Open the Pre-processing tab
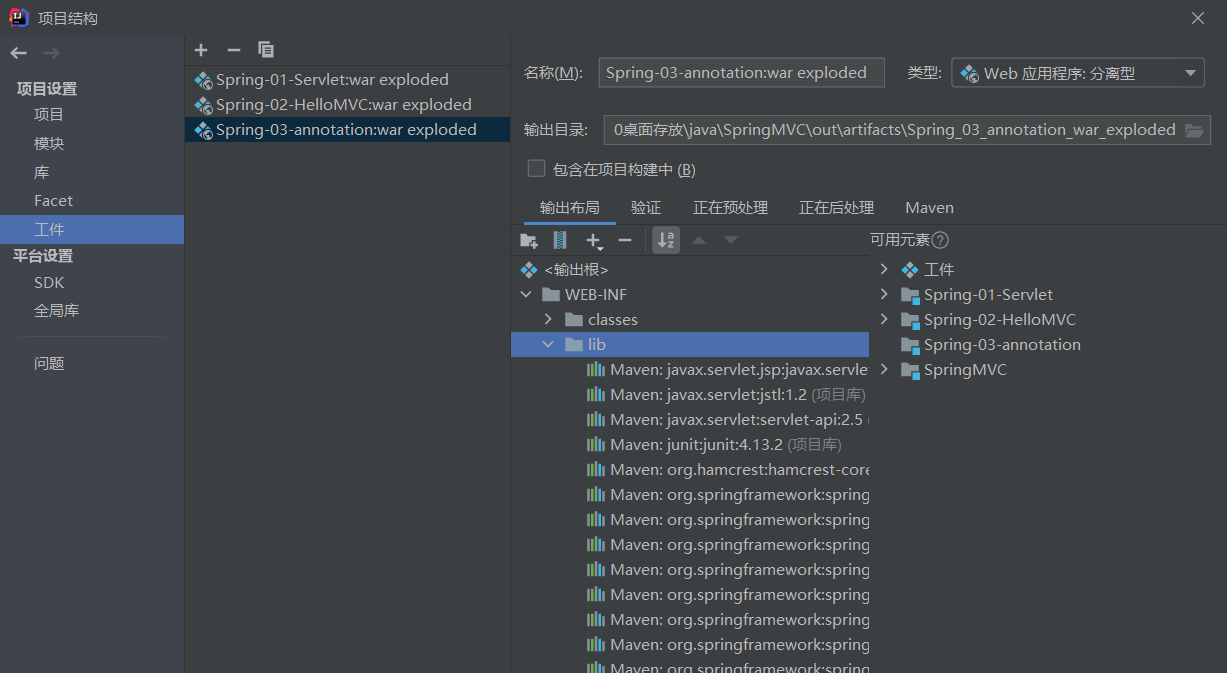Image resolution: width=1227 pixels, height=673 pixels. 731,208
